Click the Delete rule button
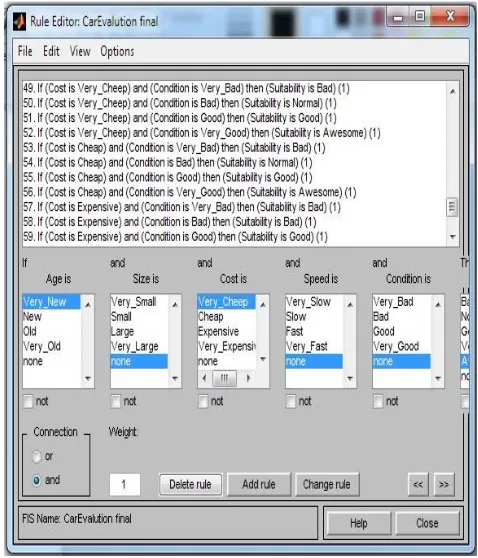 [190, 485]
